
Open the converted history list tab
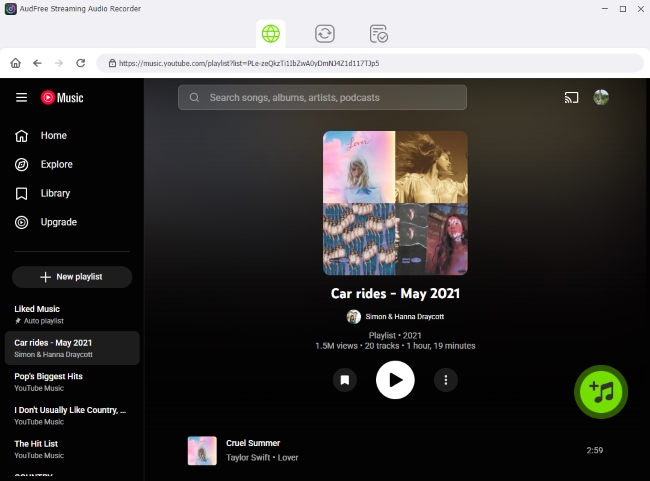click(378, 34)
